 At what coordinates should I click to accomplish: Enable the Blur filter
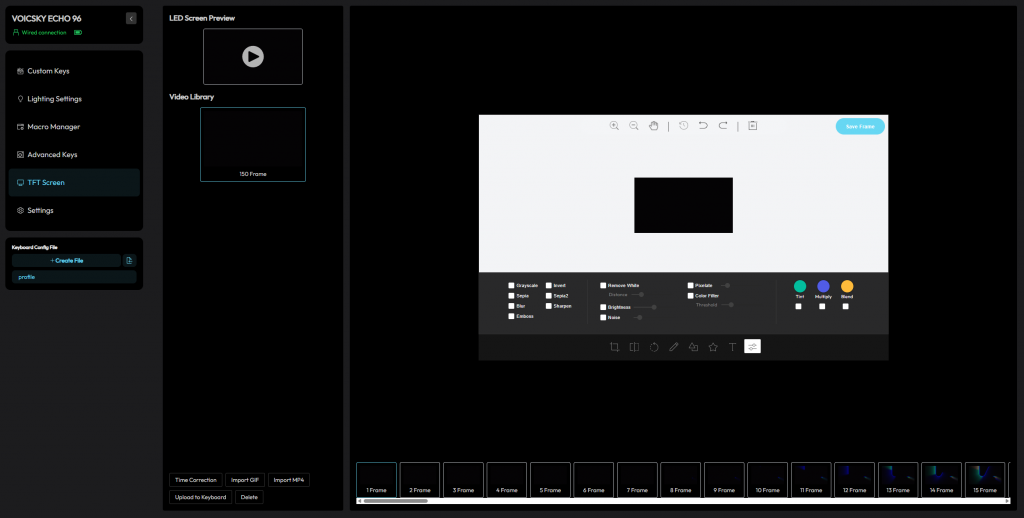pyautogui.click(x=511, y=306)
